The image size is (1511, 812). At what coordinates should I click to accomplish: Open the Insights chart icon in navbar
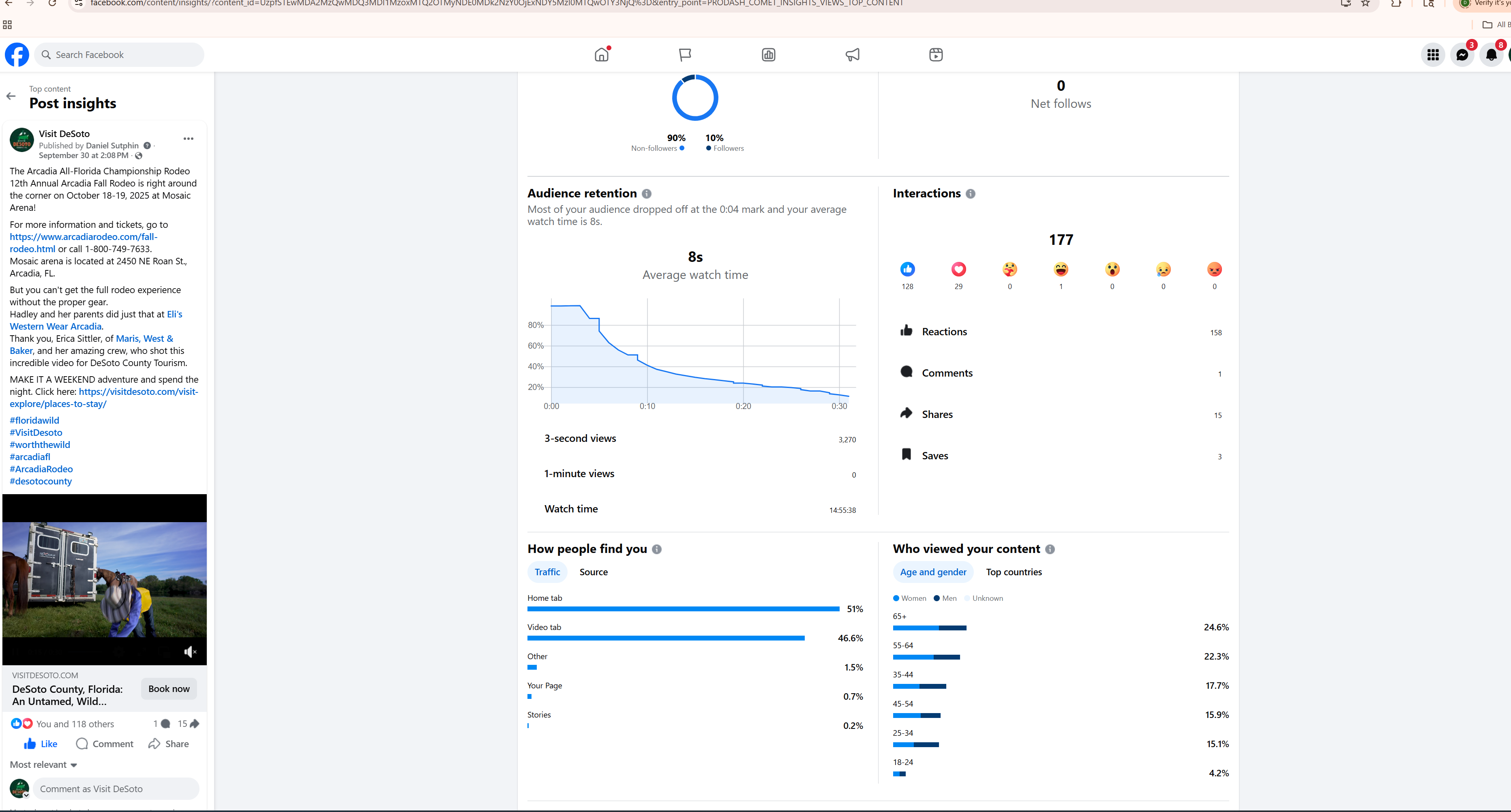(768, 55)
